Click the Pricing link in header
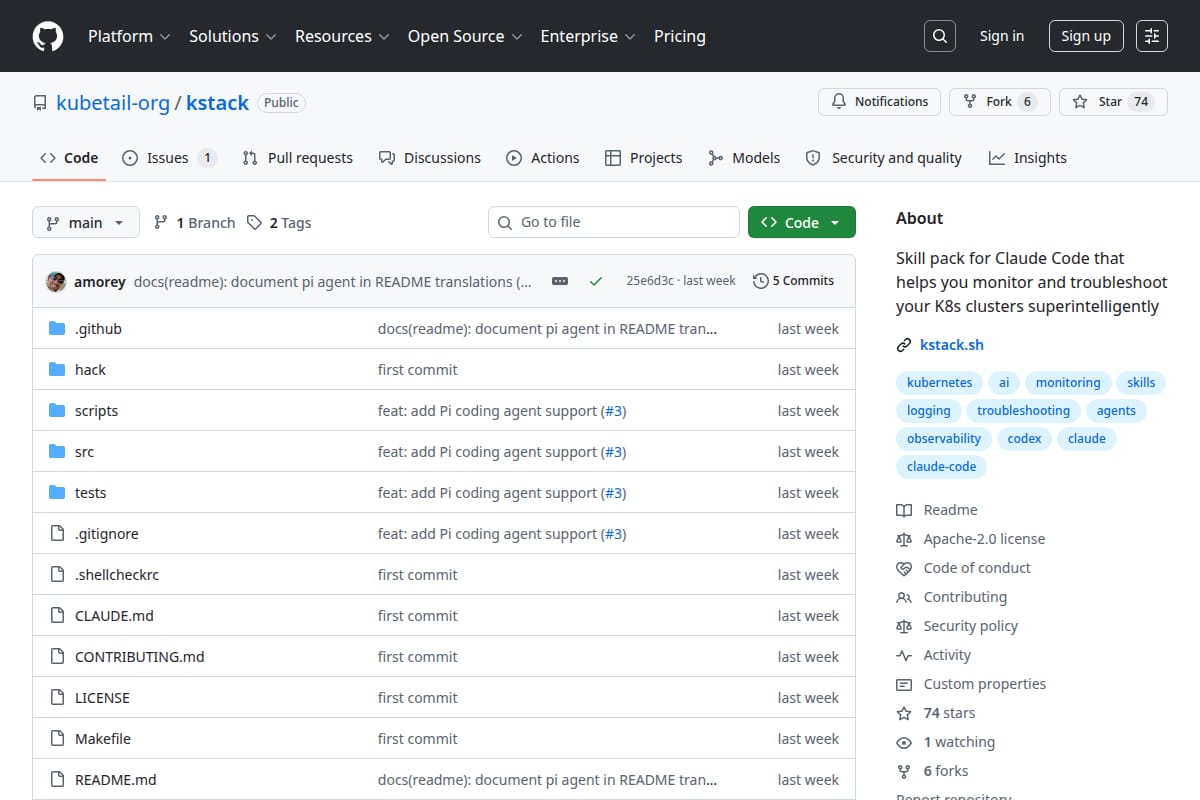1200x800 pixels. pos(680,36)
